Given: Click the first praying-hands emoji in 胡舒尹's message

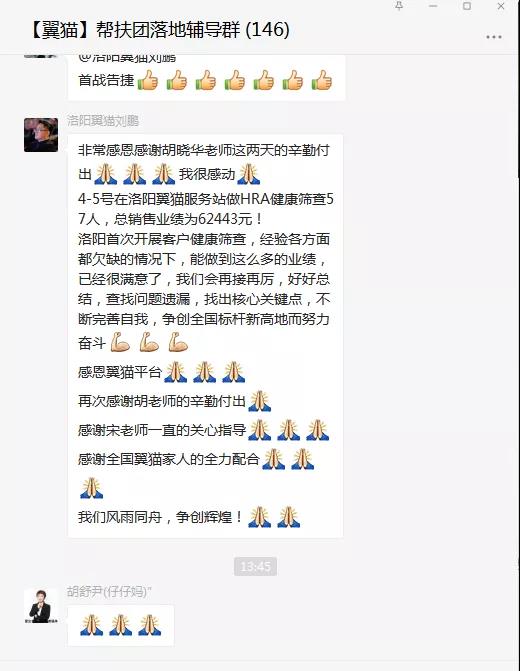Looking at the screenshot, I should [92, 625].
